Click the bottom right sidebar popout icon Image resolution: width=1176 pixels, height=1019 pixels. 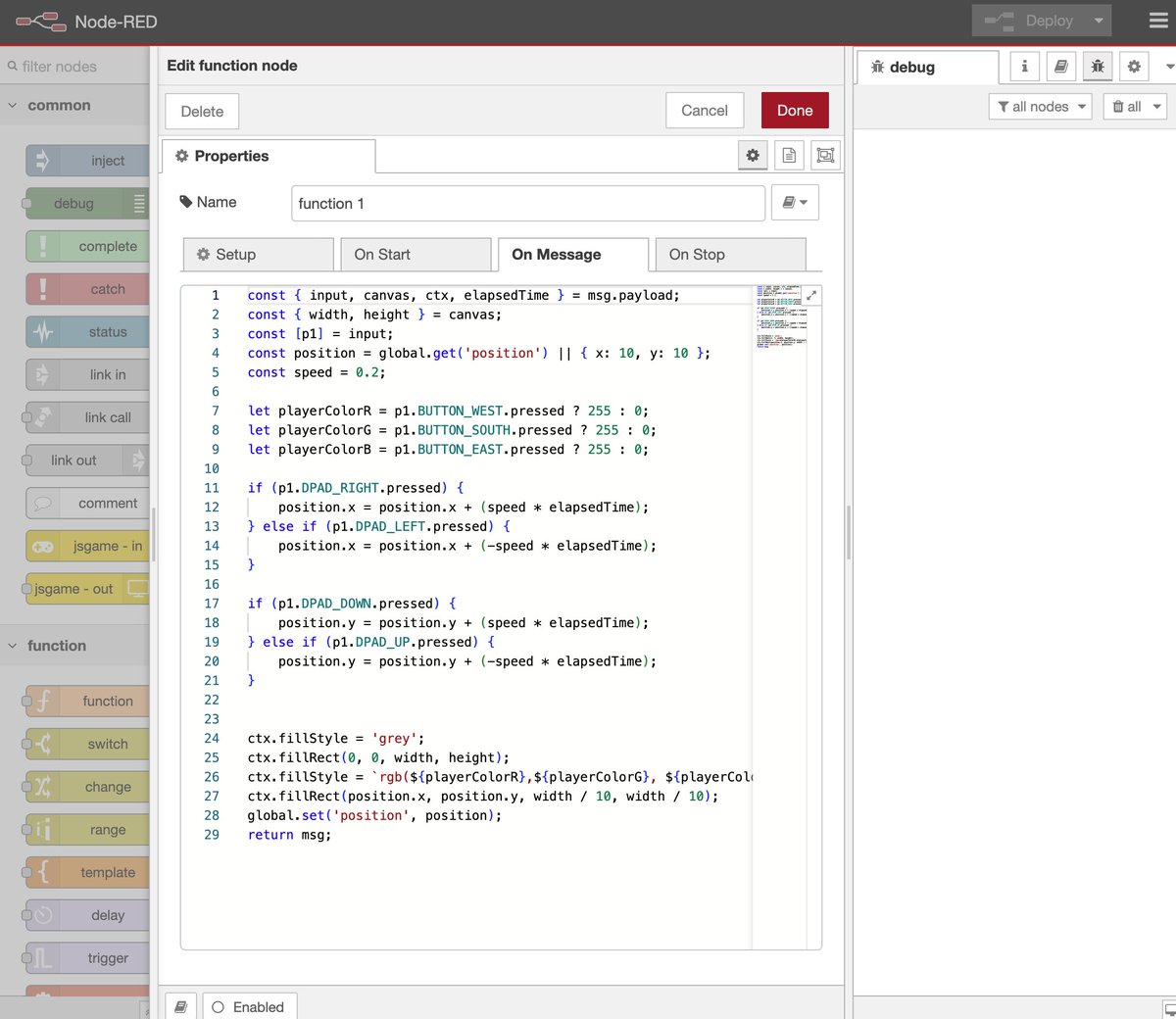coord(1169,1007)
